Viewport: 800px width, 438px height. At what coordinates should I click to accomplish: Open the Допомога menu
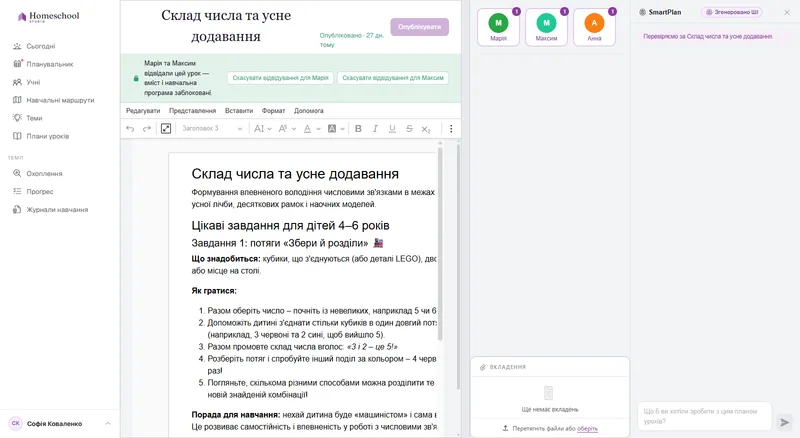(309, 111)
